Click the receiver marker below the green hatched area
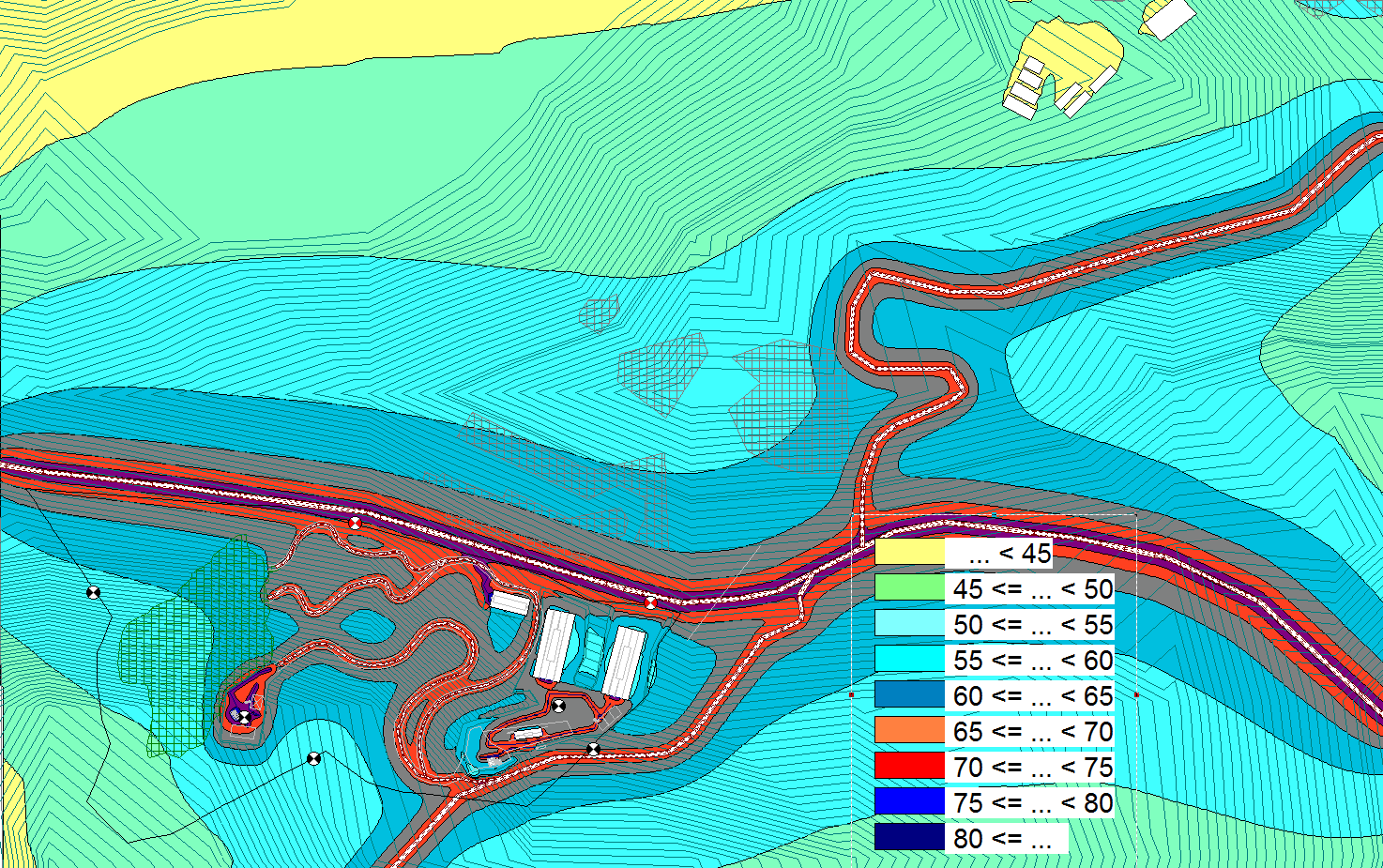1383x868 pixels. tap(314, 758)
